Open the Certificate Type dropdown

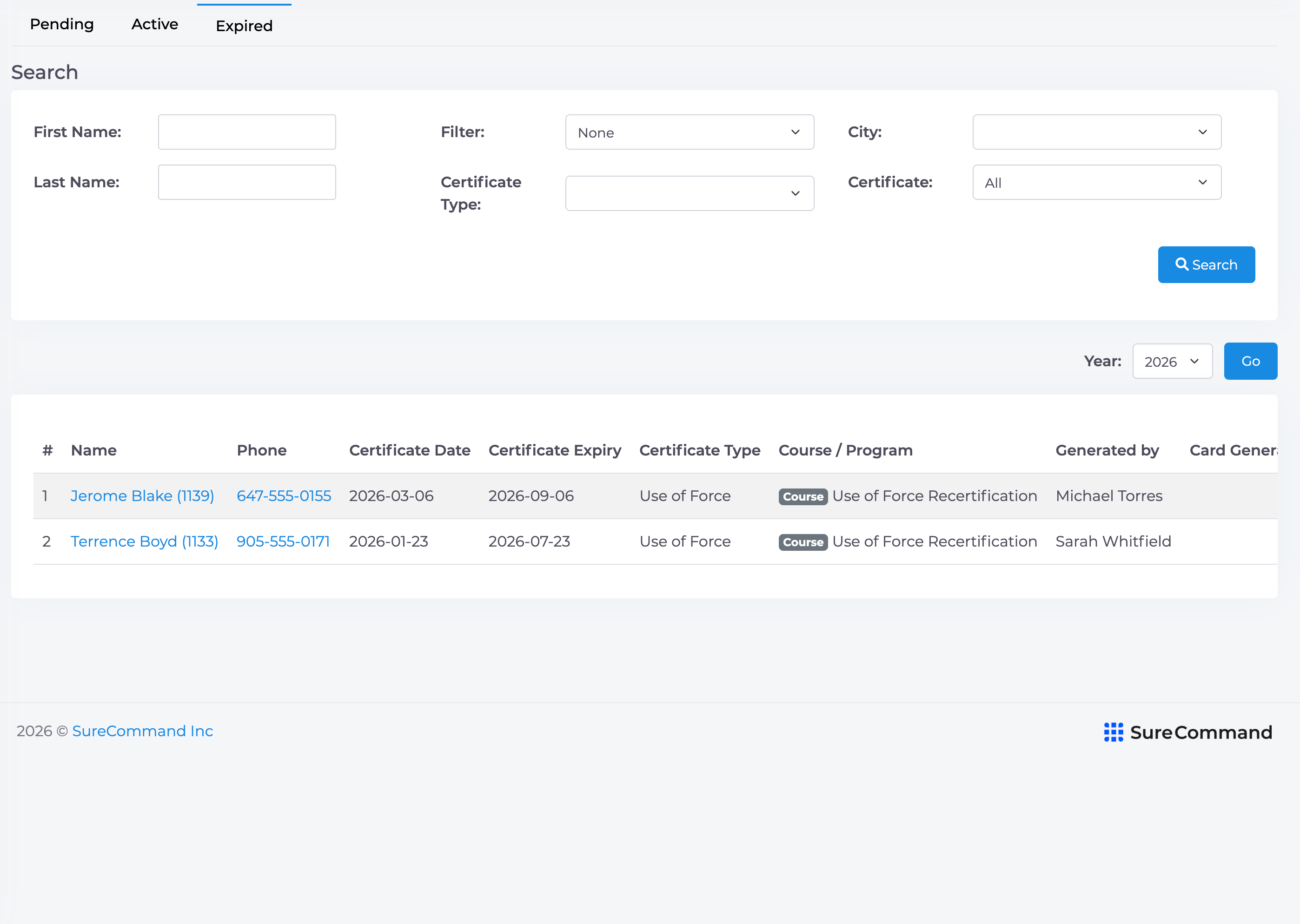click(689, 193)
